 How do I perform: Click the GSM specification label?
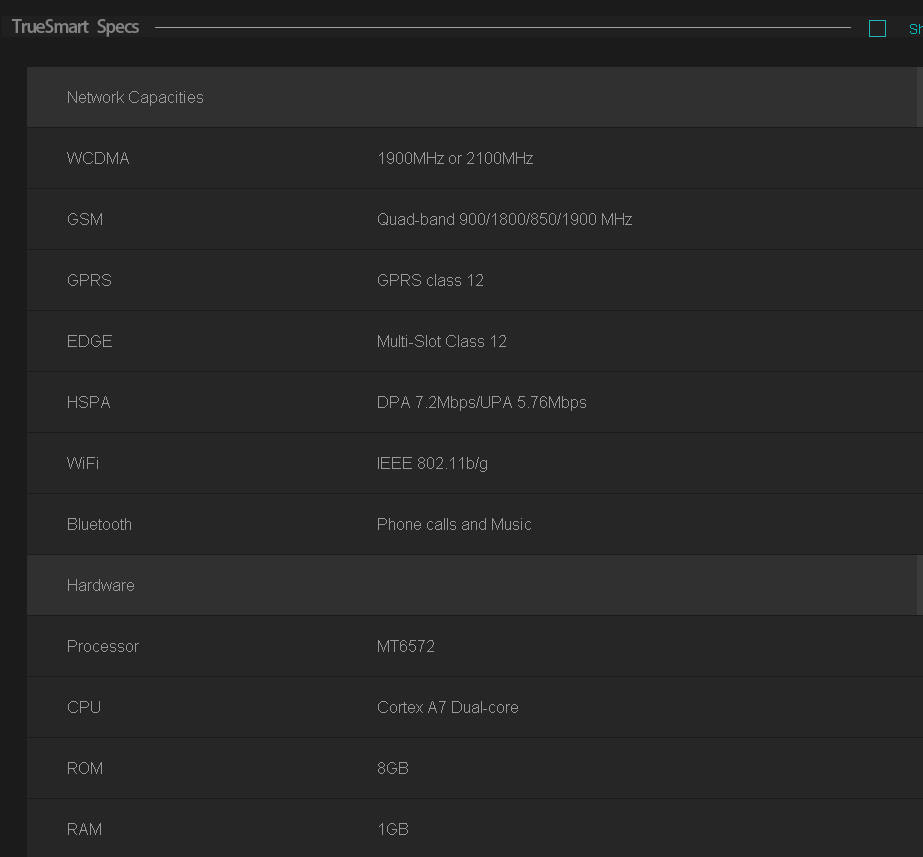(x=85, y=219)
